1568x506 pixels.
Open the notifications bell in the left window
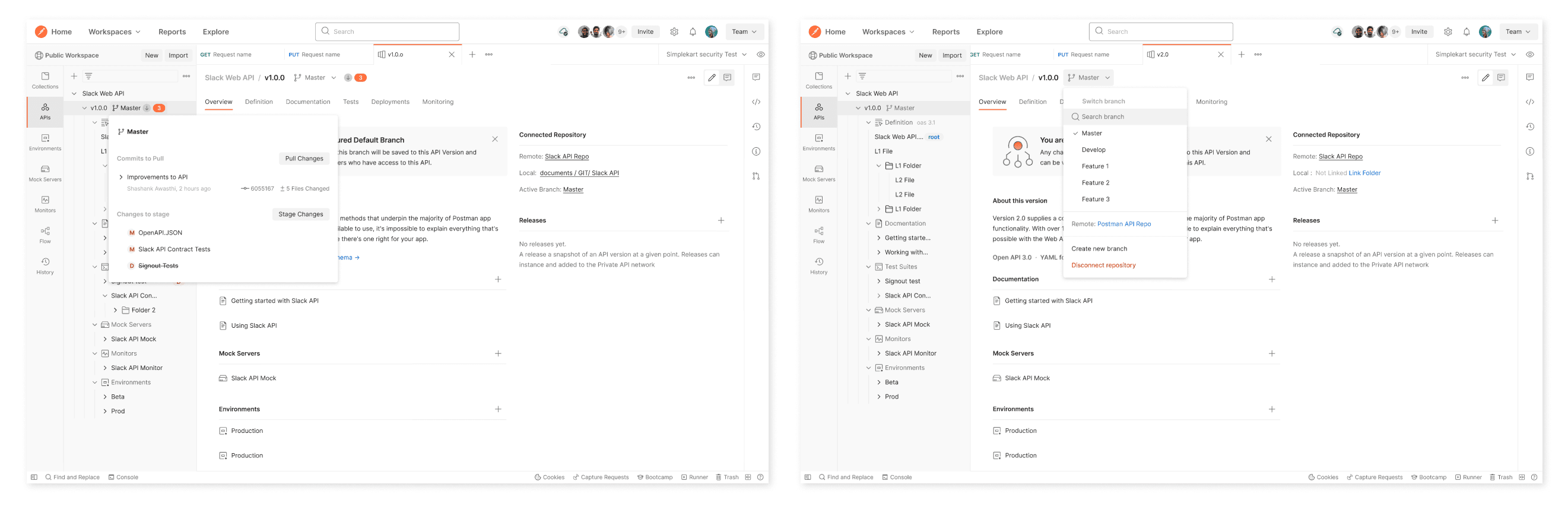tap(693, 31)
